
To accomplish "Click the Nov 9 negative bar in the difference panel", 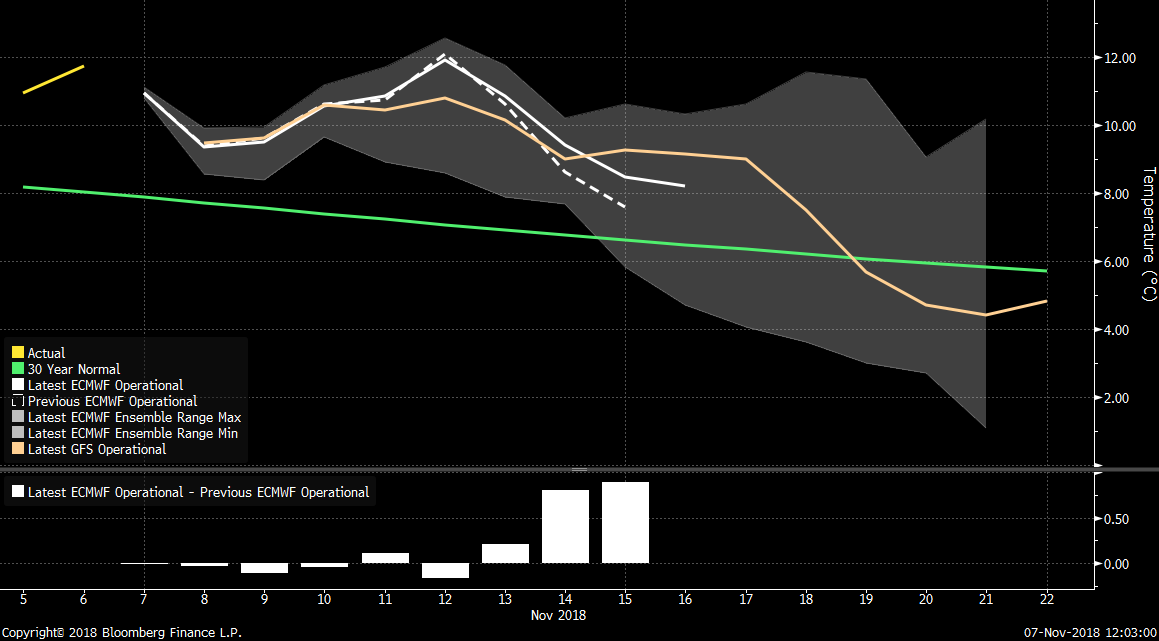I will pos(265,569).
